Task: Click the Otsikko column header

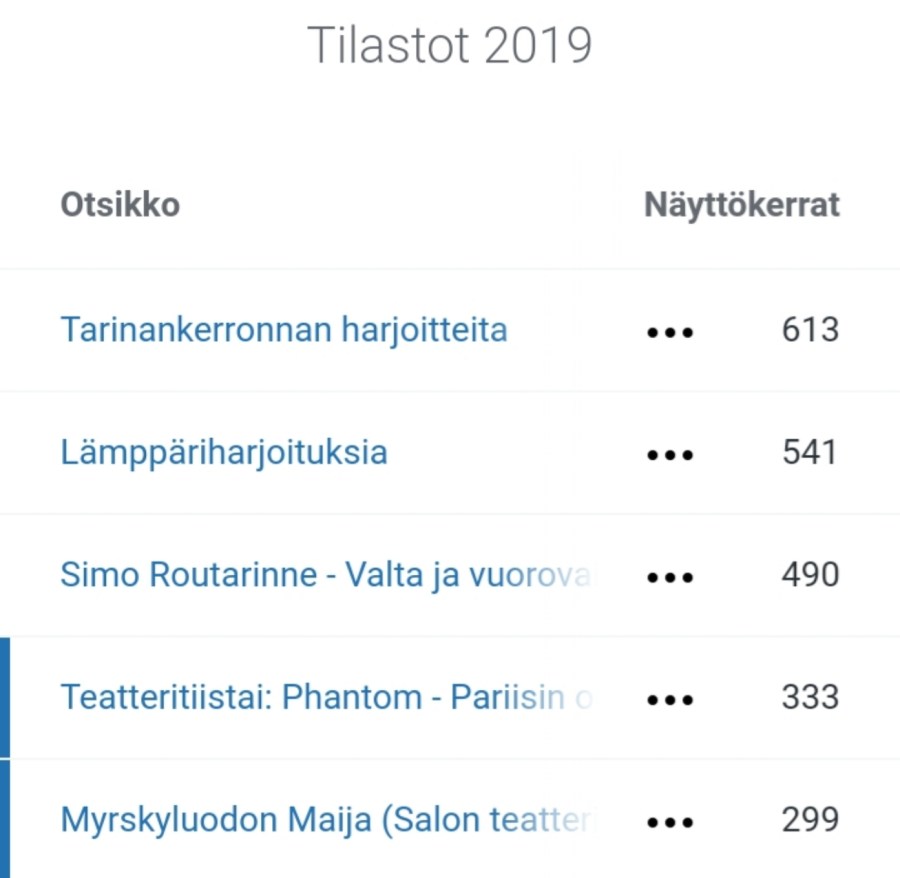Action: pos(120,205)
